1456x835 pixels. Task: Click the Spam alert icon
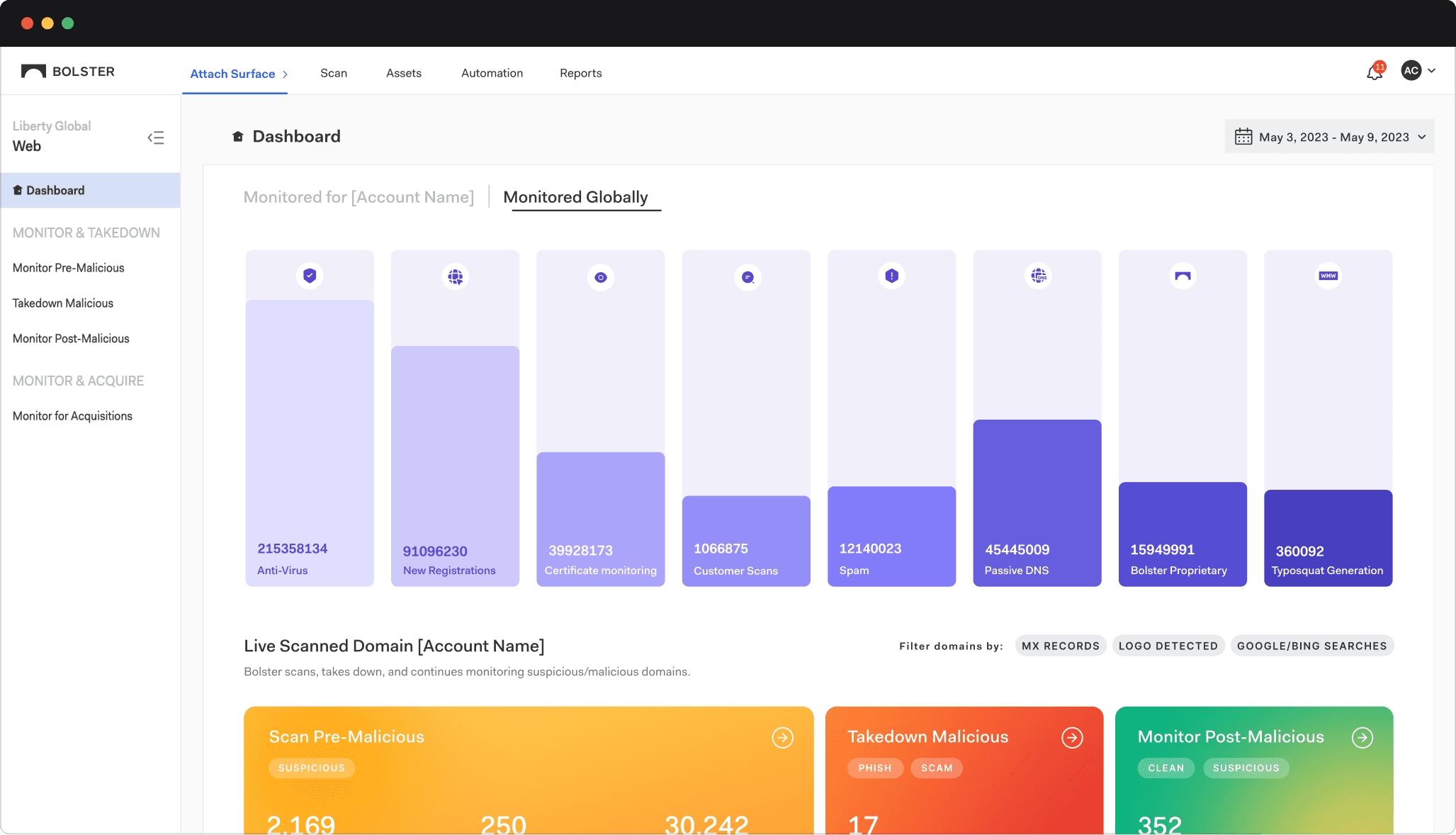(x=892, y=276)
